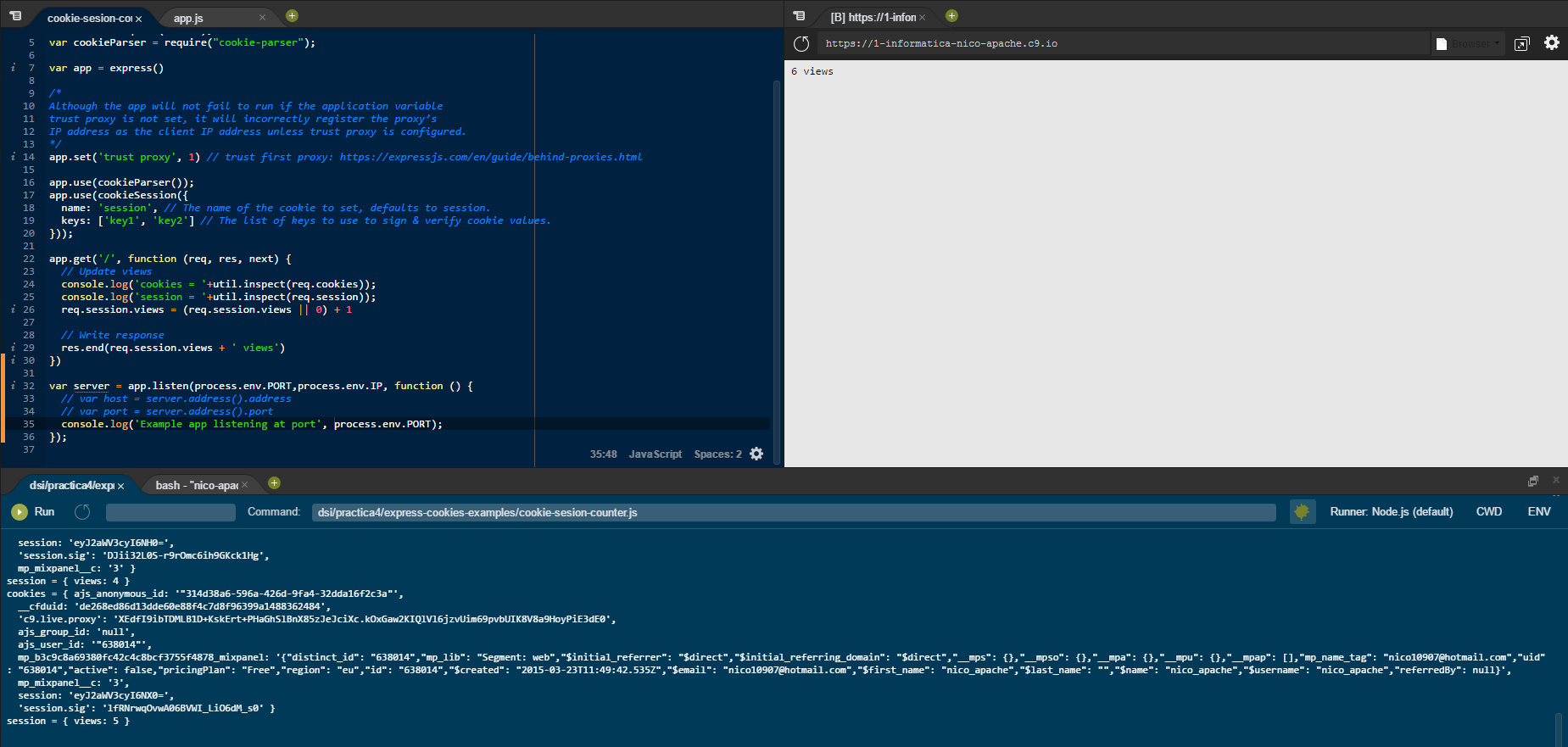The width and height of the screenshot is (1568, 747).
Task: Click the ENV button
Action: (1539, 512)
